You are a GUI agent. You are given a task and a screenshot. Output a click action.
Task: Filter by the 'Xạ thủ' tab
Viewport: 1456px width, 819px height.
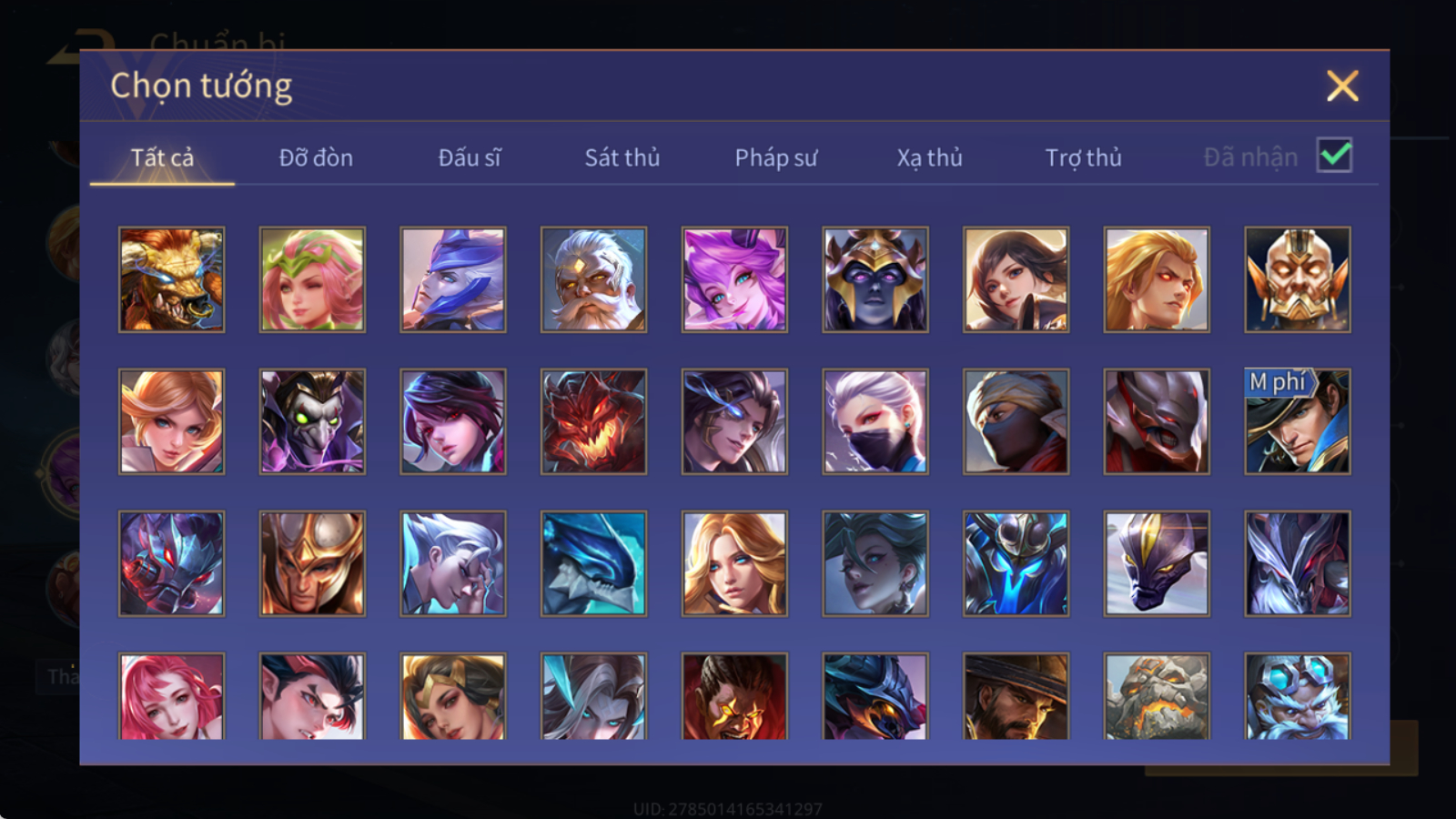tap(929, 157)
